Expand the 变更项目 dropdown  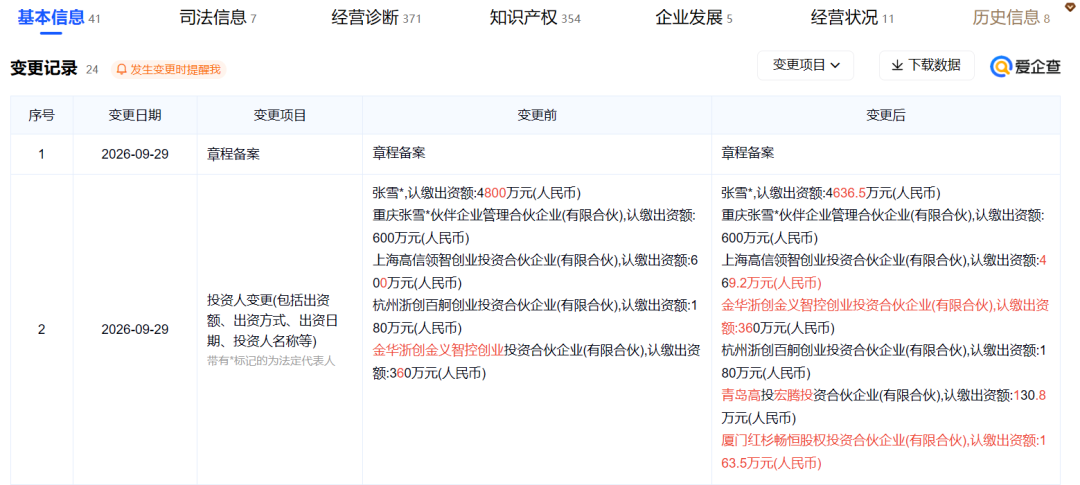click(x=805, y=65)
